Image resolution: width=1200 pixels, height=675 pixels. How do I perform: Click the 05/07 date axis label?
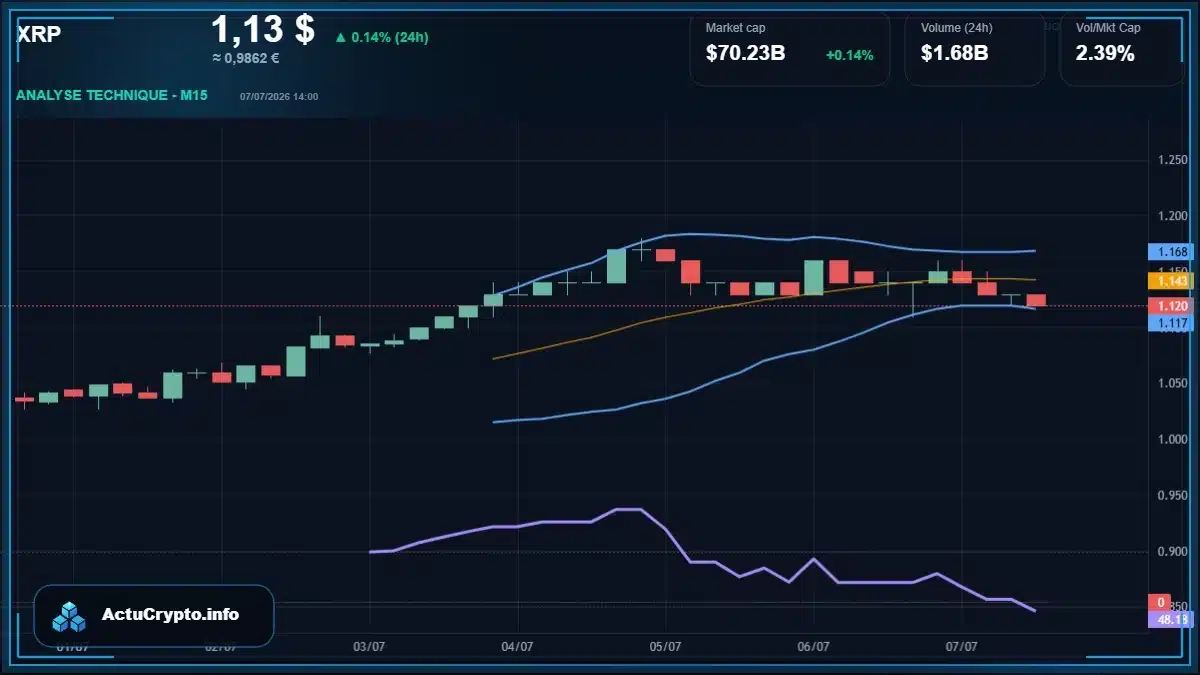pos(665,647)
